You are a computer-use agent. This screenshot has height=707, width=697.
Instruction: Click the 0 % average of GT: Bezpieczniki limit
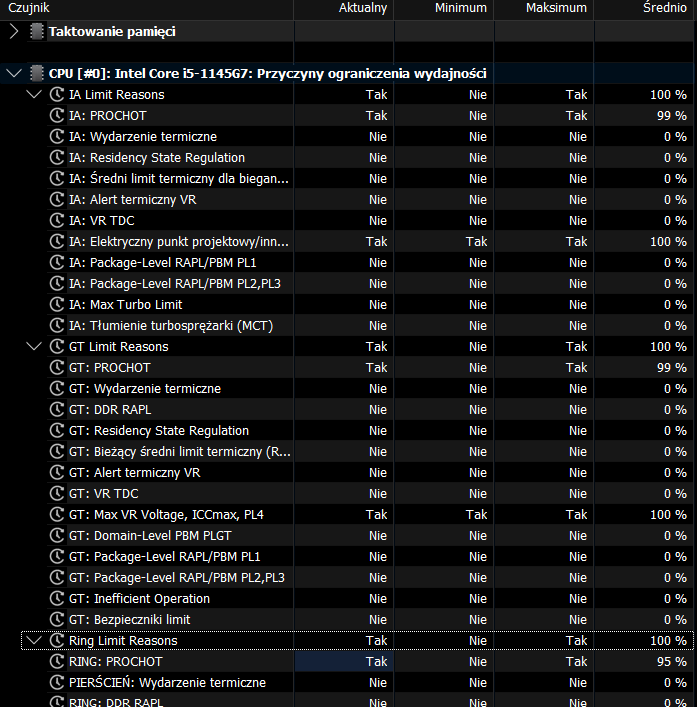coord(675,620)
